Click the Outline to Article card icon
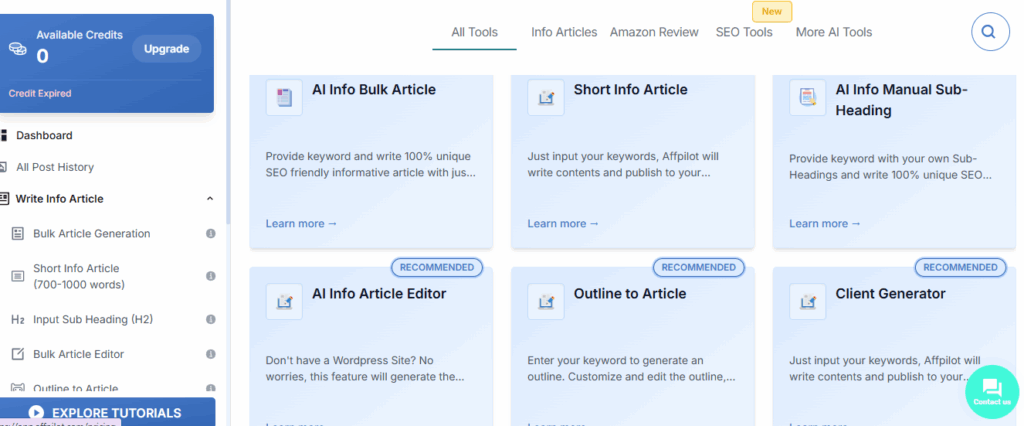This screenshot has height=426, width=1024. [x=546, y=301]
